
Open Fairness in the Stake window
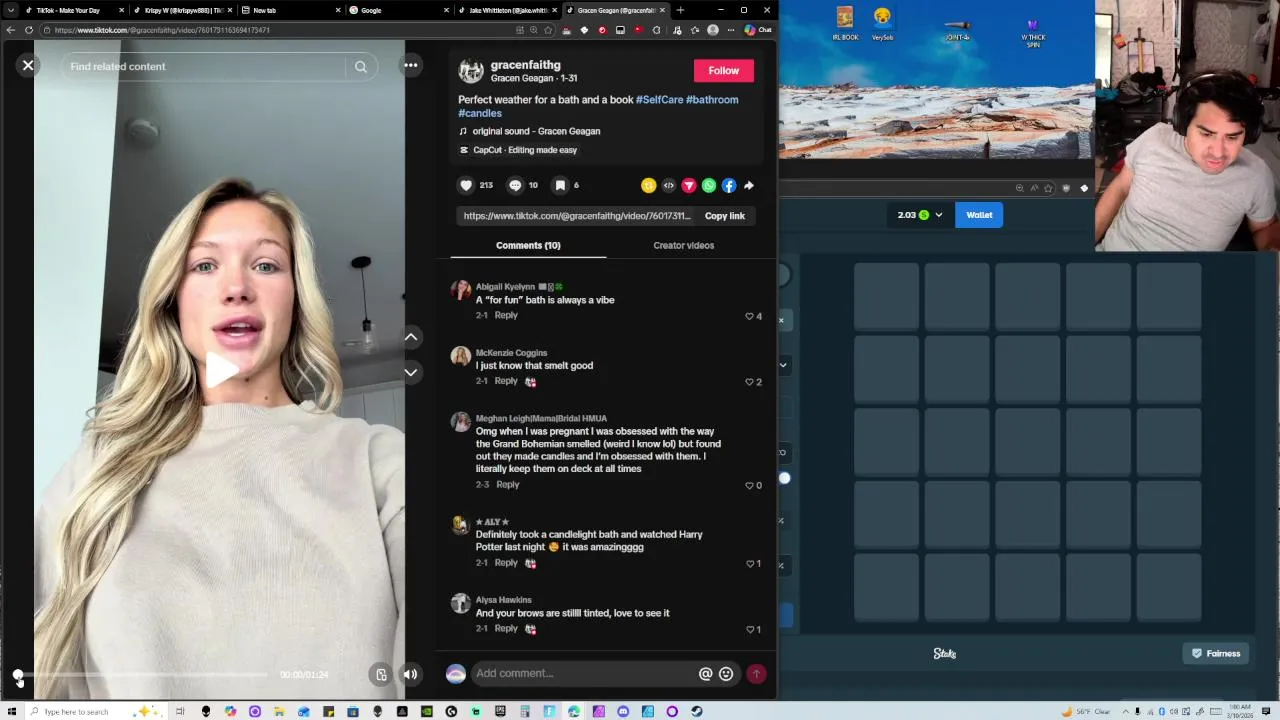(x=1216, y=654)
